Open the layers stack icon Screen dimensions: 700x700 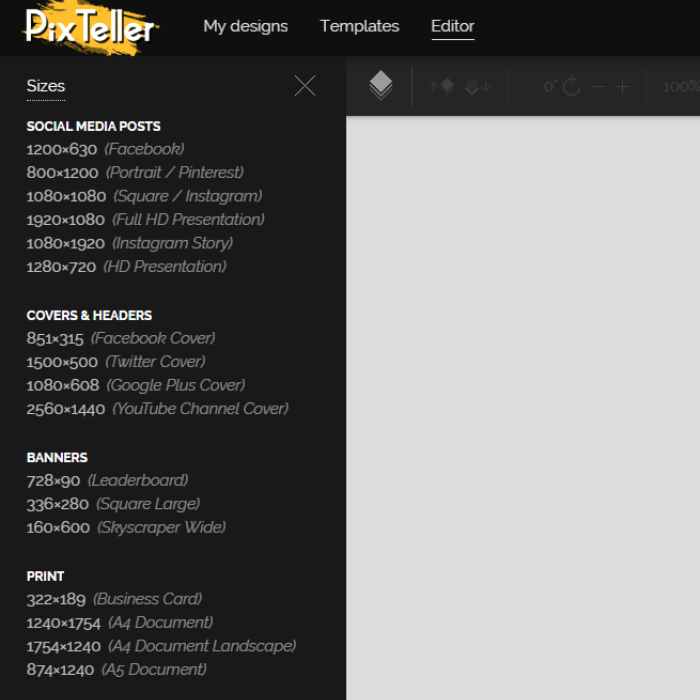pos(381,85)
